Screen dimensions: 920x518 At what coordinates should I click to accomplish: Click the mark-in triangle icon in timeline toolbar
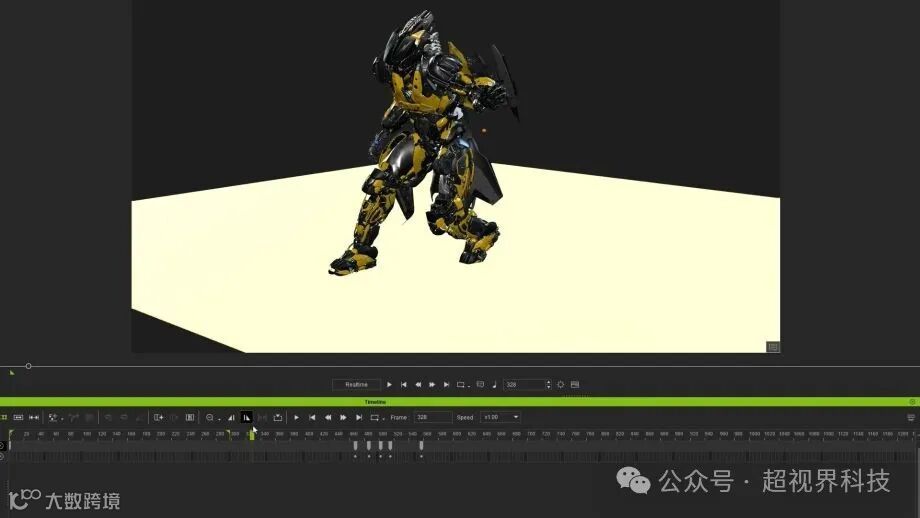click(231, 417)
